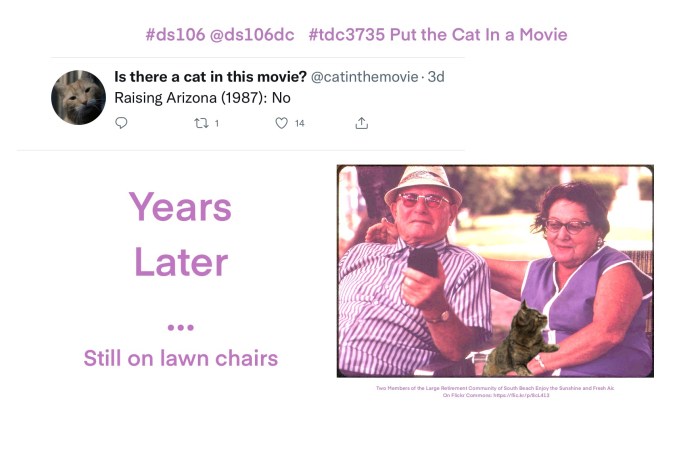The width and height of the screenshot is (700, 476).
Task: Click account name Is there a cat in this movie?
Action: [x=210, y=77]
